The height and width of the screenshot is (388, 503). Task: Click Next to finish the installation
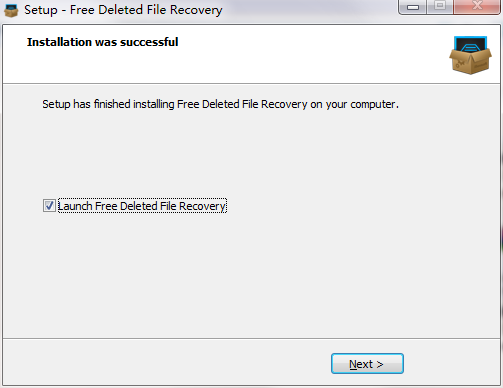pos(367,364)
